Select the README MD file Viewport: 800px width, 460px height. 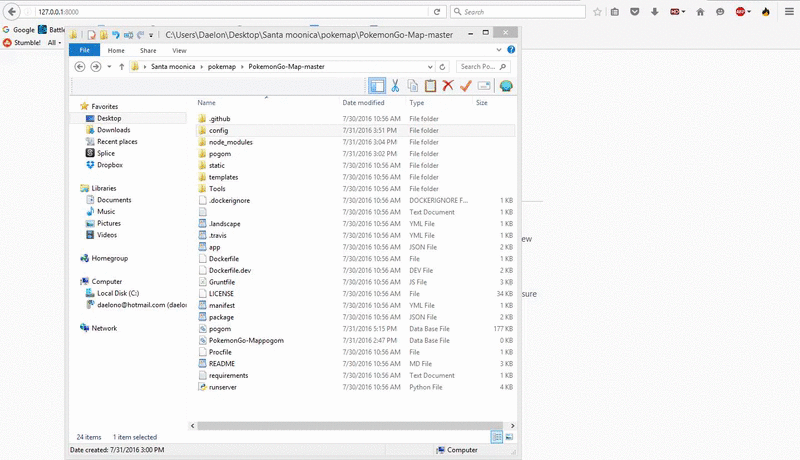[x=355, y=364]
